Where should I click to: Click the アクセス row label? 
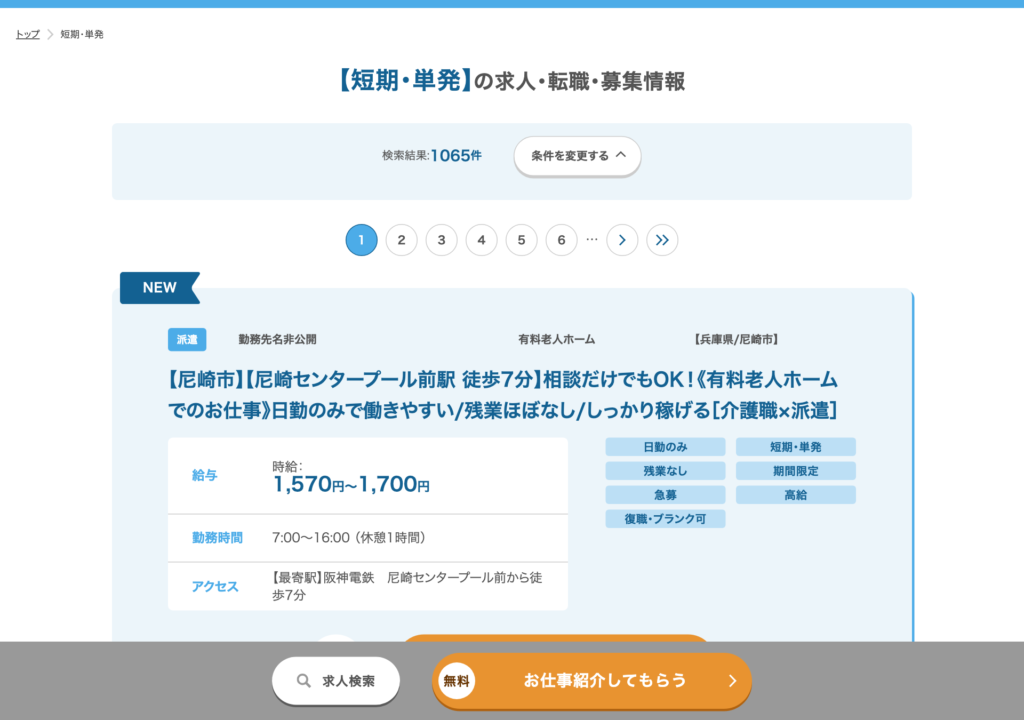click(x=215, y=586)
